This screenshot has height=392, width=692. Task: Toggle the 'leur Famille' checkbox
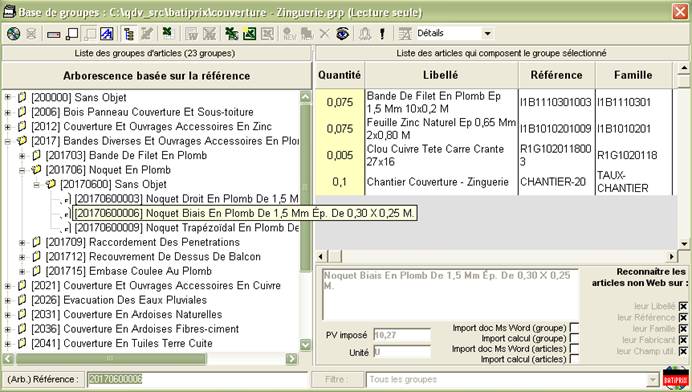[x=683, y=329]
